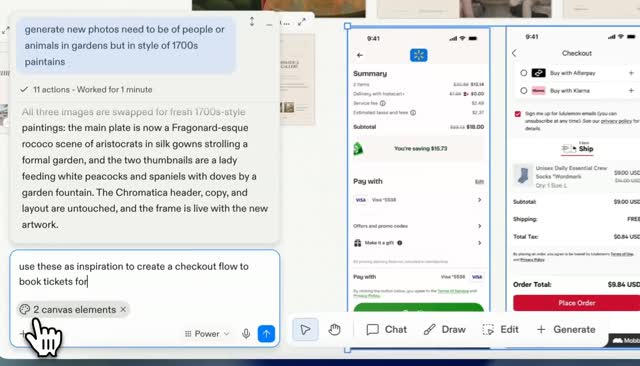
Task: Uncheck the lululemon emails signup checkbox
Action: point(518,114)
